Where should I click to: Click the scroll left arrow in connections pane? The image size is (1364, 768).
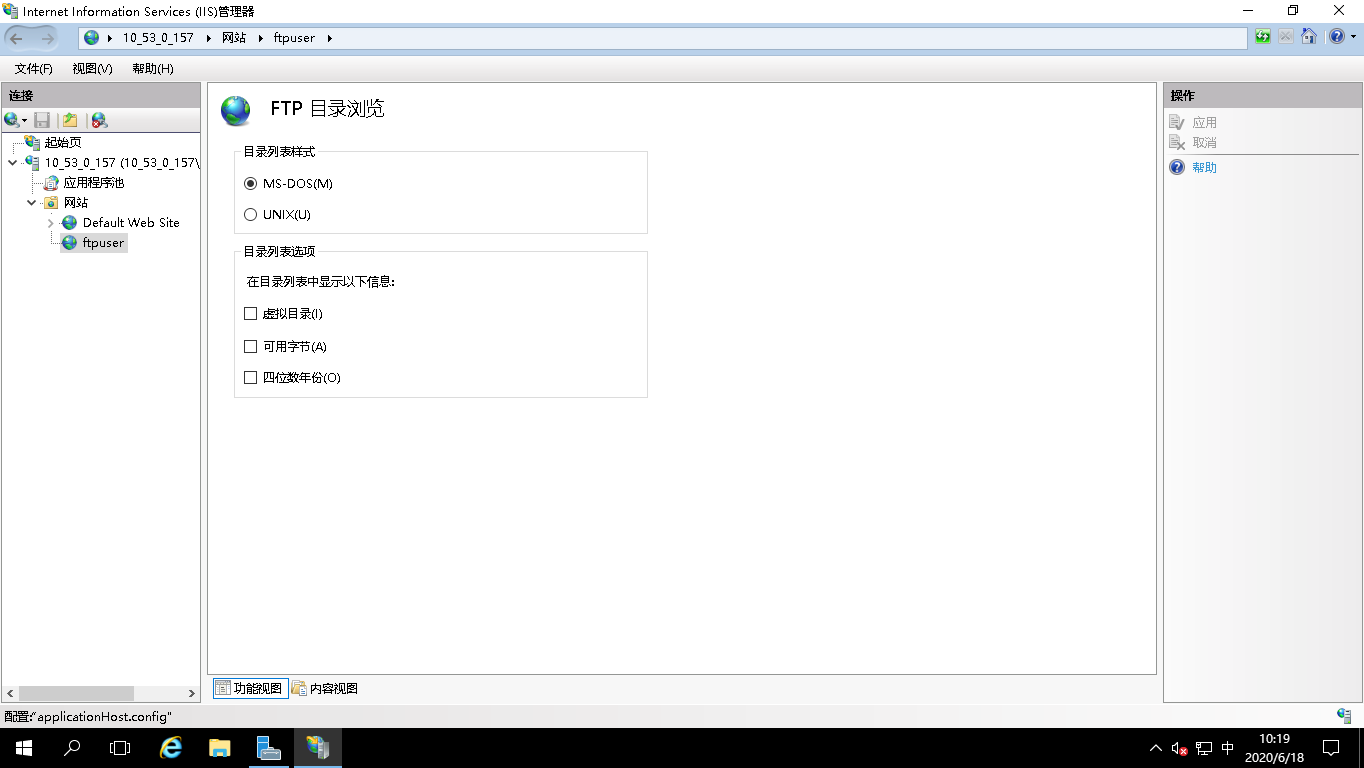click(10, 693)
